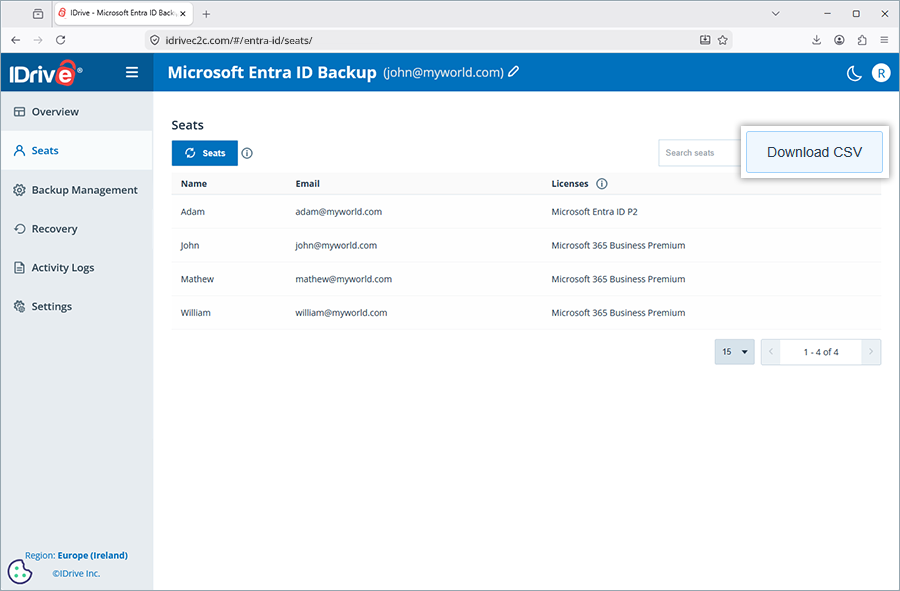The image size is (900, 591).
Task: Expand the 15 rows-per-page dropdown
Action: pos(734,352)
